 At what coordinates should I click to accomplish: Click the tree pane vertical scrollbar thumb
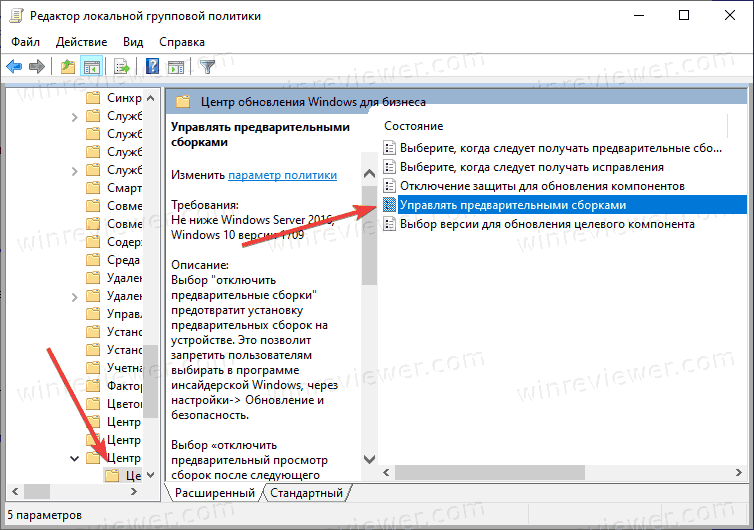[151, 381]
